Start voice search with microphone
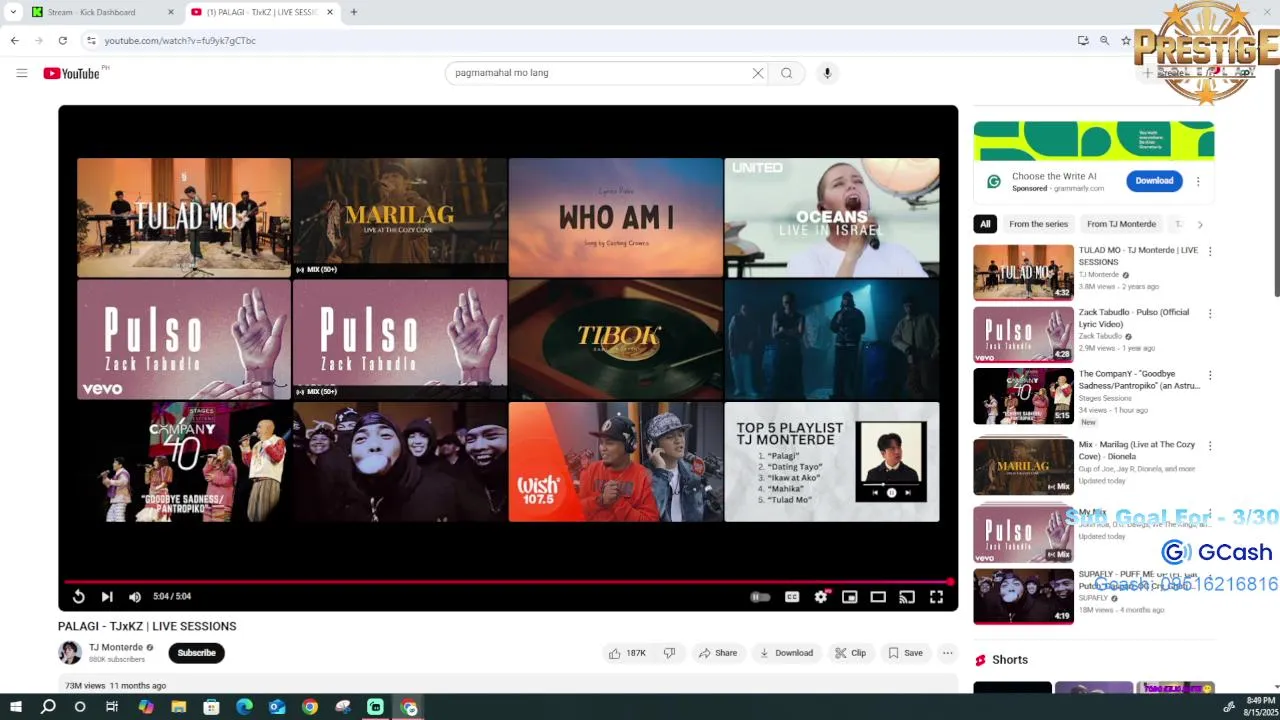 point(827,73)
